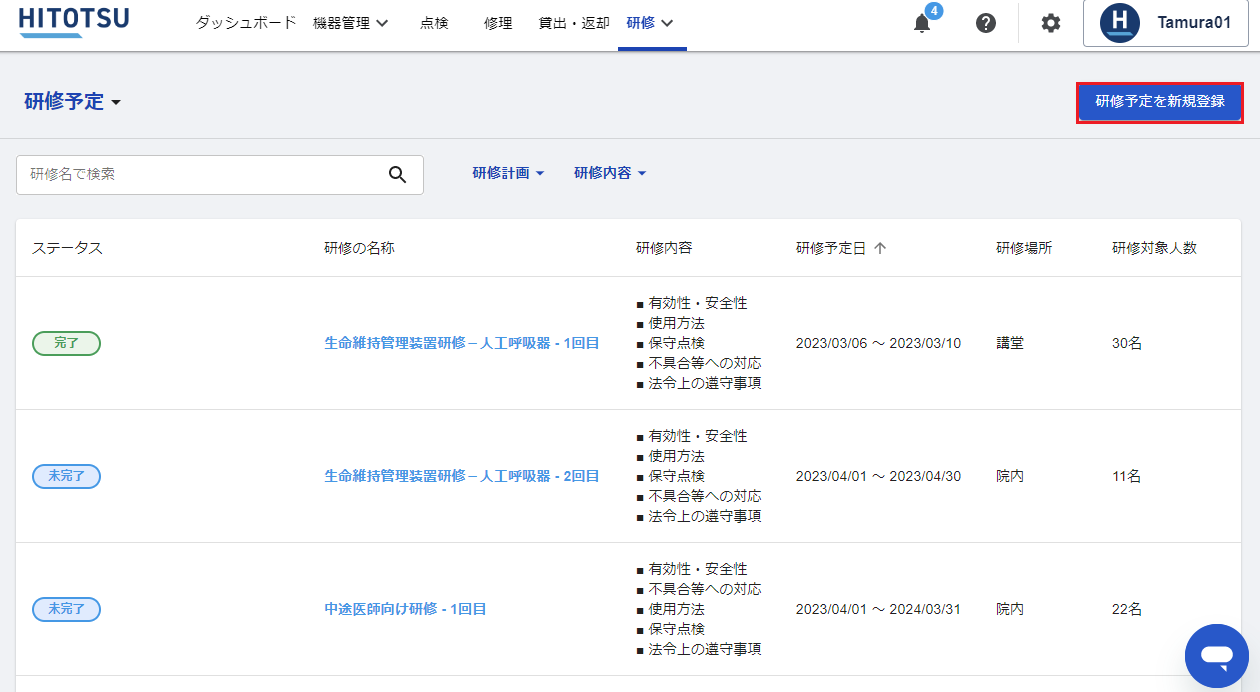Open the 点検 menu item
The width and height of the screenshot is (1260, 692).
434,23
